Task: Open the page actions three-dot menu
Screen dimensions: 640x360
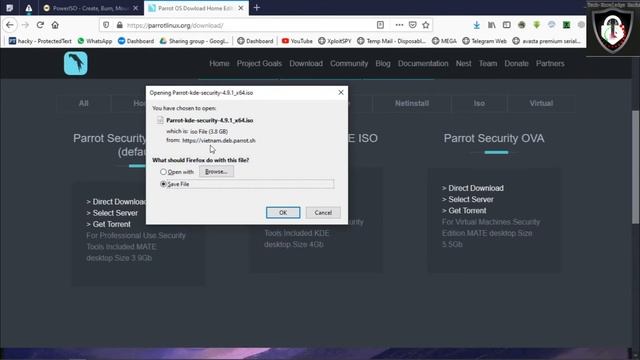Action: [399, 25]
